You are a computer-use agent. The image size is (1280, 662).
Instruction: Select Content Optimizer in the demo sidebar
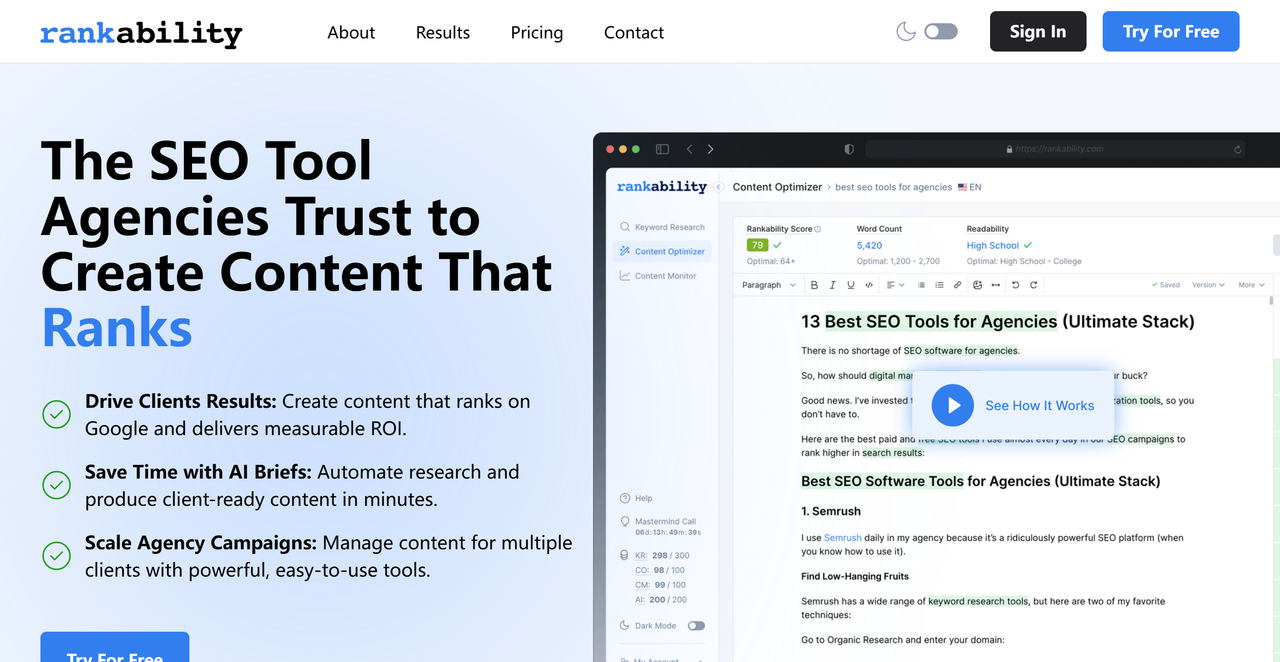[662, 251]
